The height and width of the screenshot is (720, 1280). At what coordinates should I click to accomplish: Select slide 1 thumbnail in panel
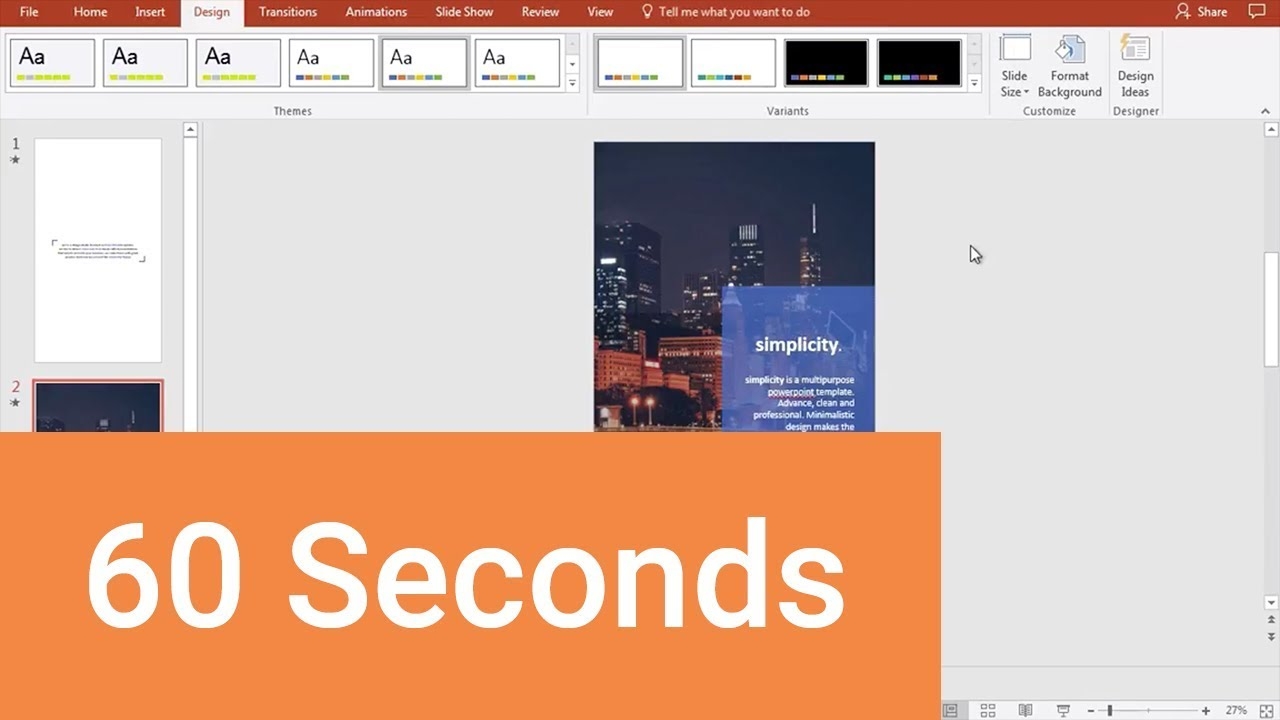(x=98, y=250)
